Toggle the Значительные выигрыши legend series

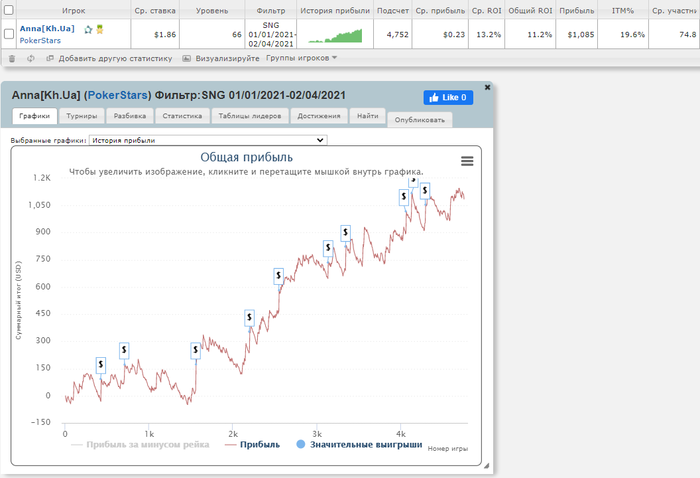[359, 445]
